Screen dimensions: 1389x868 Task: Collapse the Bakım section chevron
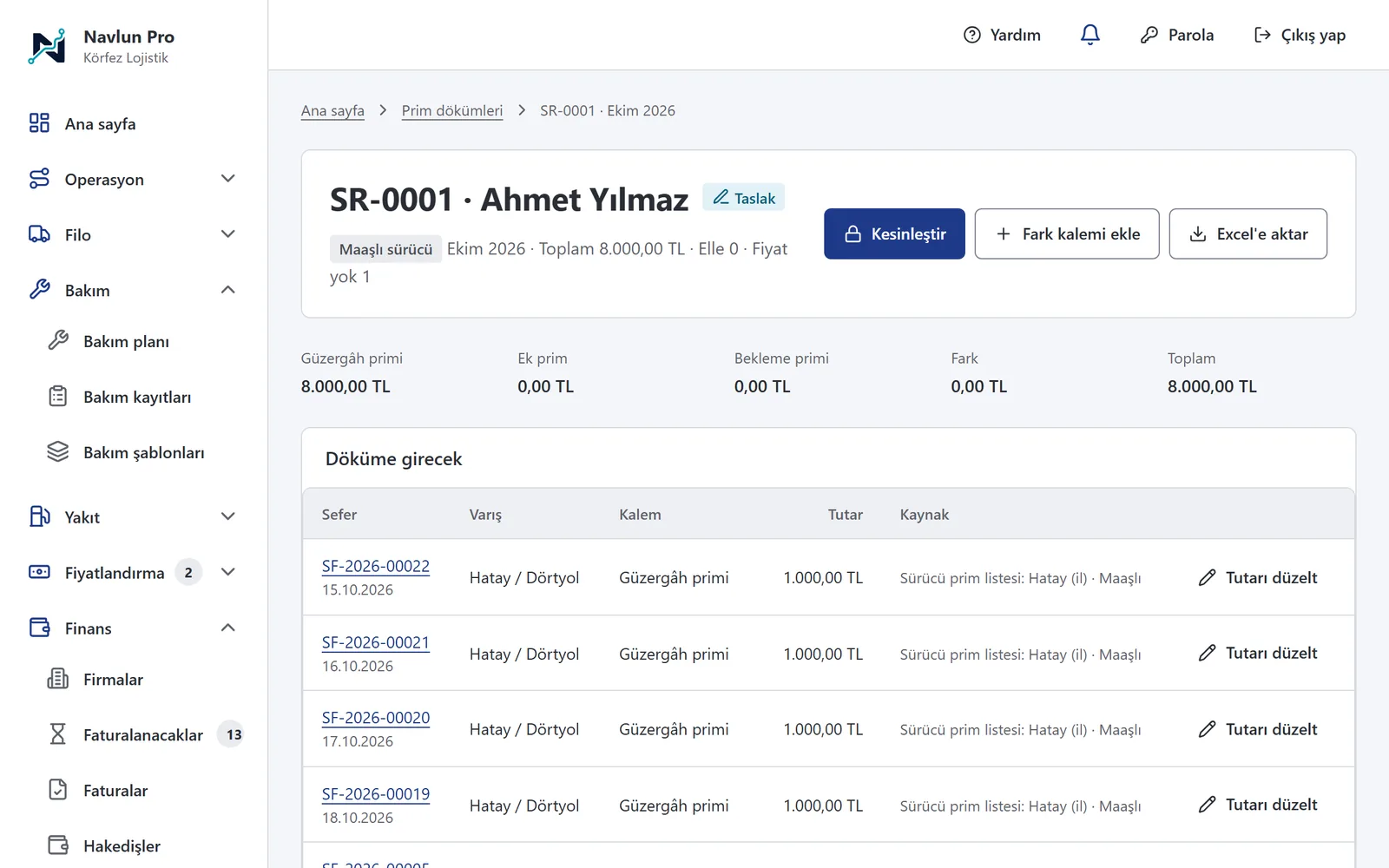click(228, 290)
